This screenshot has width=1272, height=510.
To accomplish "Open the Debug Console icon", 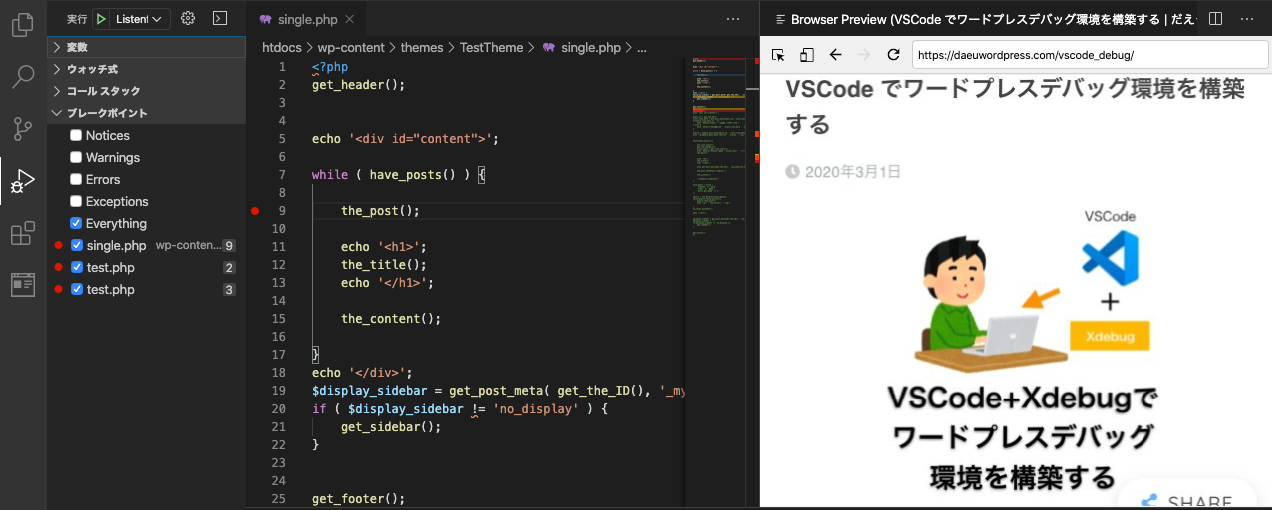I will 220,18.
